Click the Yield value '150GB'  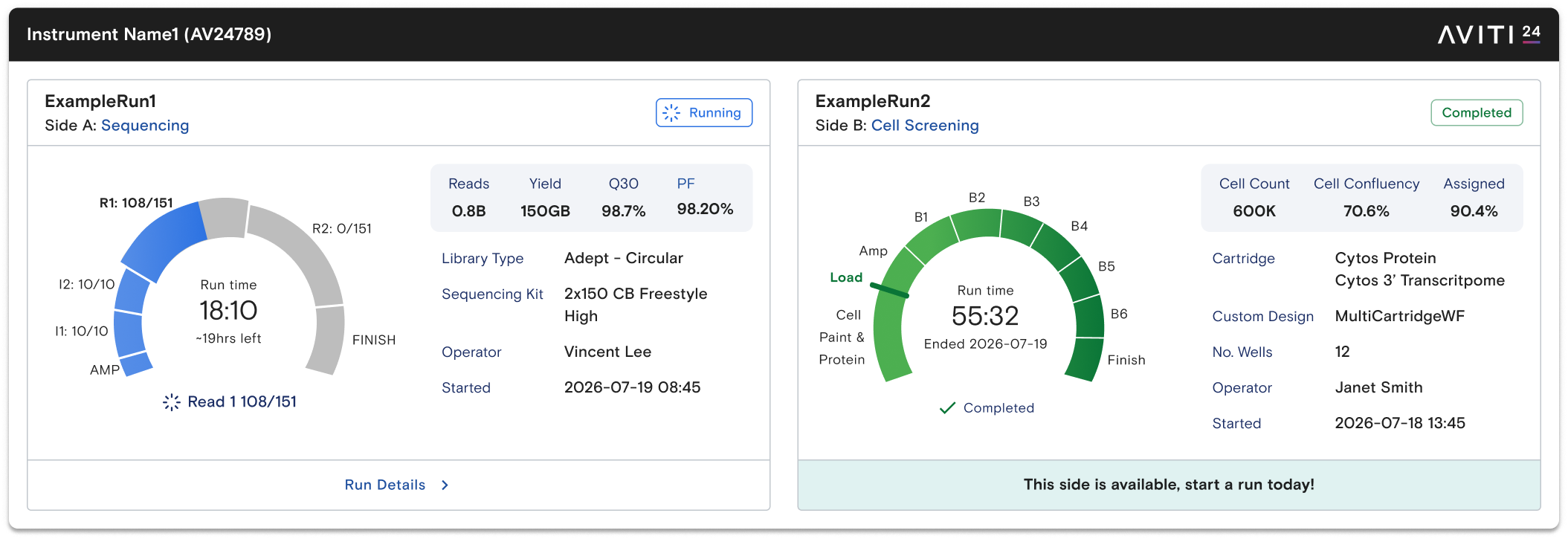pyautogui.click(x=545, y=211)
